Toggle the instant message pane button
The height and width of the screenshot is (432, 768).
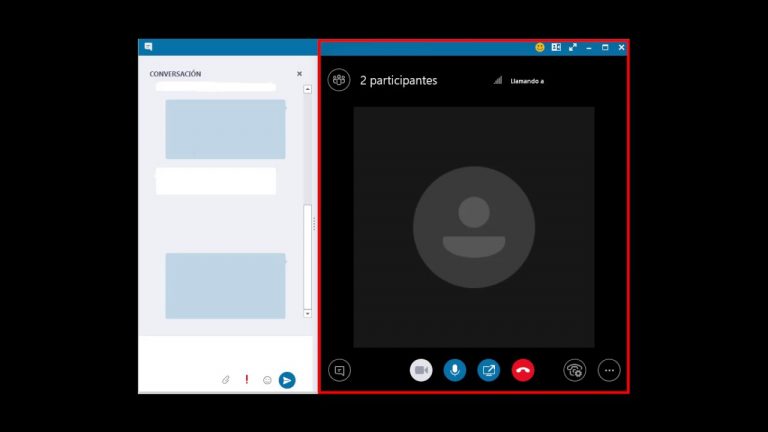pos(339,370)
